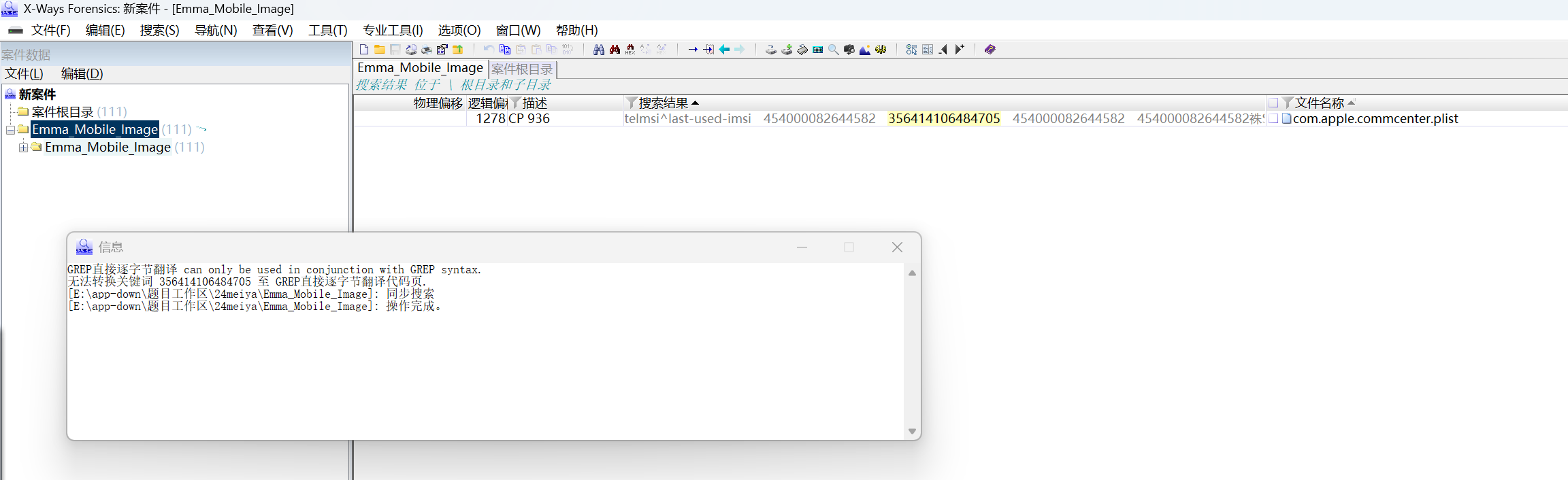Viewport: 1568px width, 480px height.
Task: Open the 导航(N) menu
Action: [x=216, y=31]
